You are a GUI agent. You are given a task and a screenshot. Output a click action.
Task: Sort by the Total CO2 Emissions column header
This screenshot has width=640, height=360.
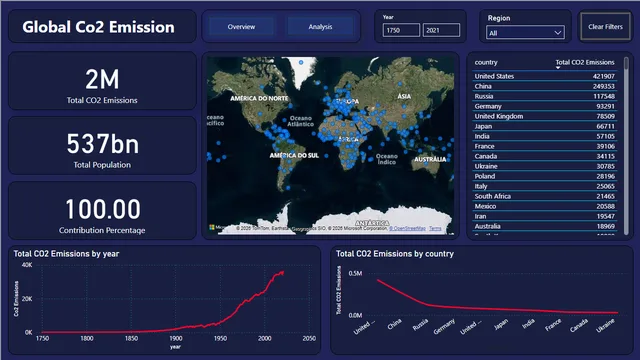pyautogui.click(x=584, y=62)
